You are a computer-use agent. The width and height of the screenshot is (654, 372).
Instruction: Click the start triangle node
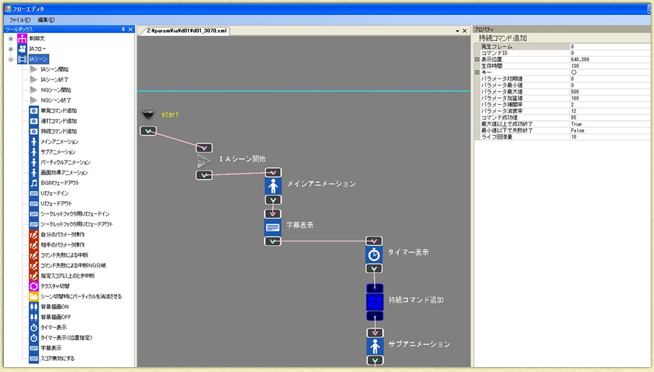pyautogui.click(x=148, y=116)
